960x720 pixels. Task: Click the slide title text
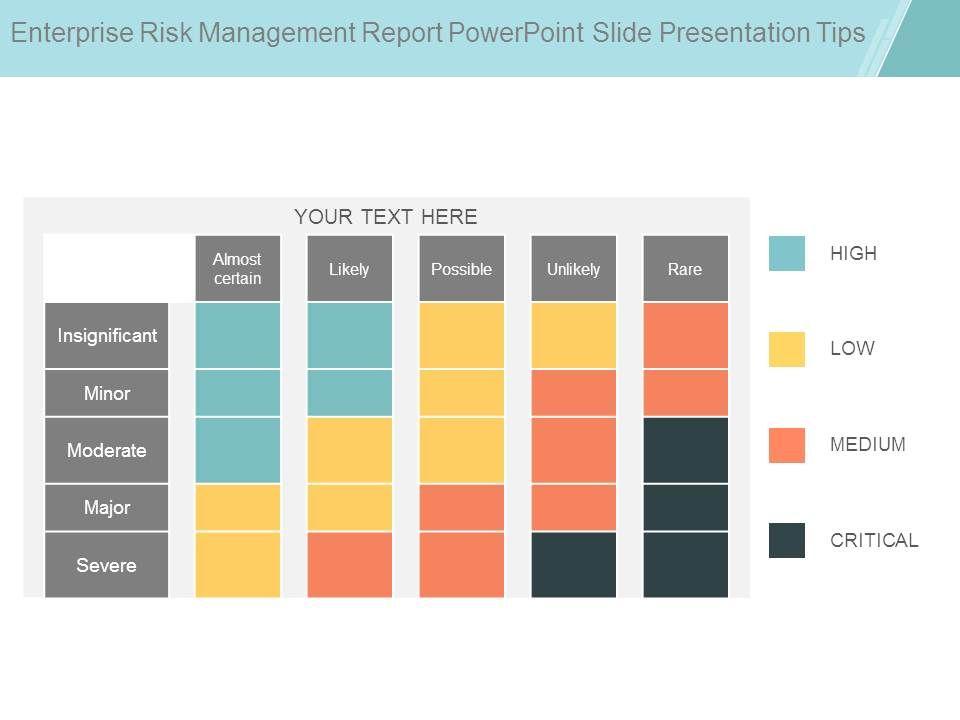(x=438, y=33)
